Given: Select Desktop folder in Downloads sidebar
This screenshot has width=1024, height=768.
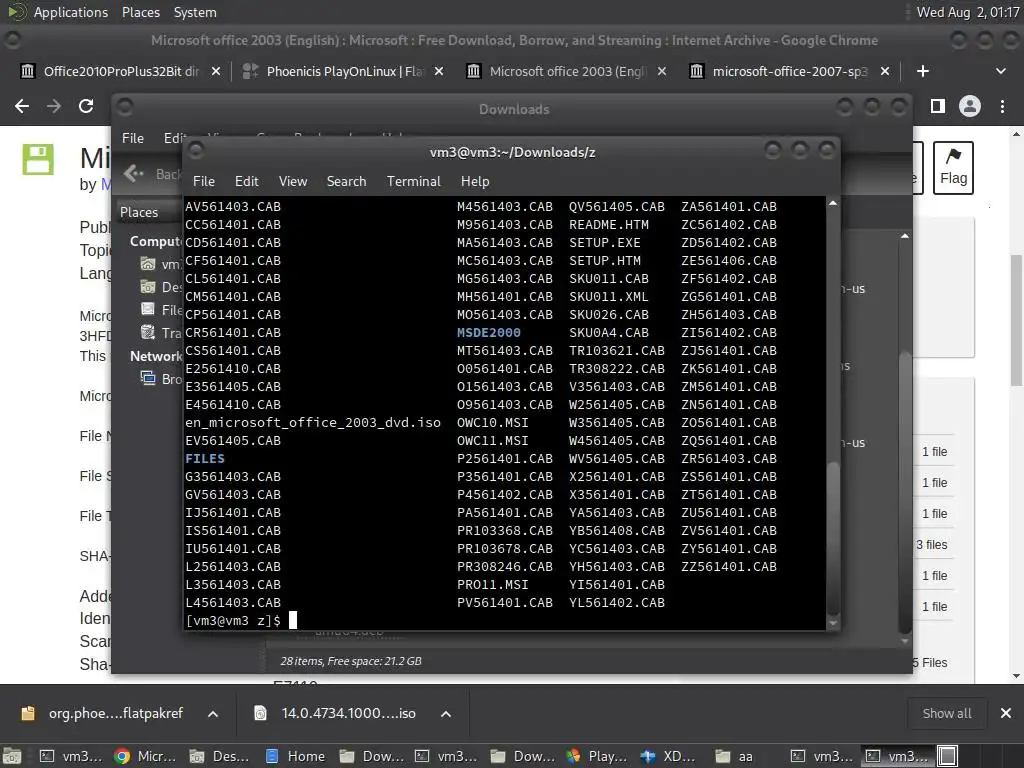Looking at the screenshot, I should pyautogui.click(x=161, y=287).
